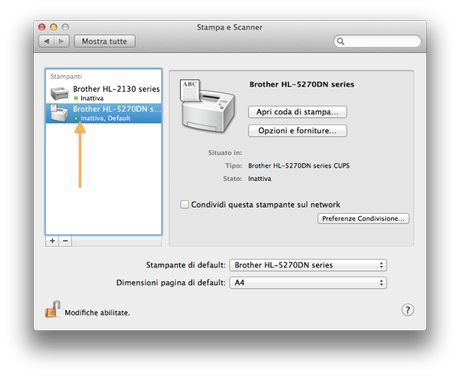Screen dimensions: 460x377
Task: Click the yellow minimize window button
Action: 54,27
